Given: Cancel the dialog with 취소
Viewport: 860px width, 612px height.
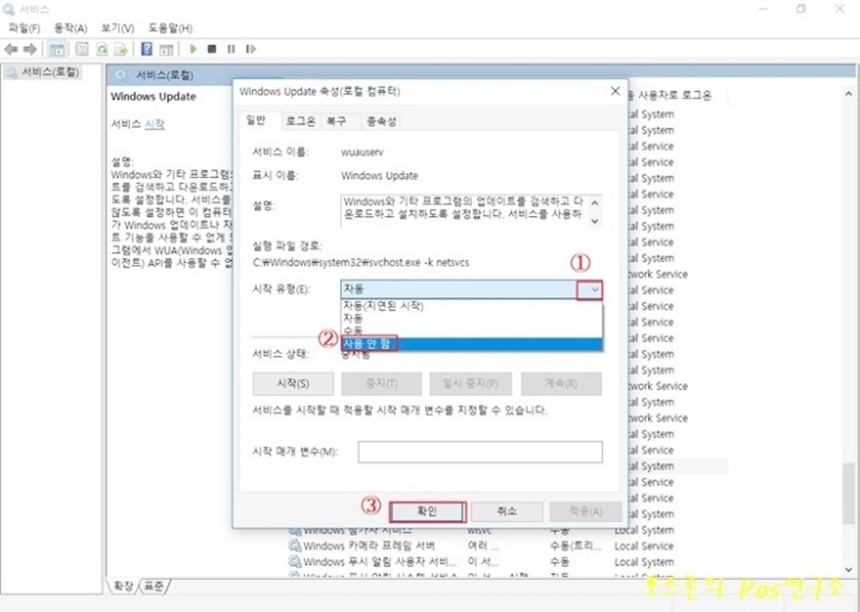Looking at the screenshot, I should (507, 512).
